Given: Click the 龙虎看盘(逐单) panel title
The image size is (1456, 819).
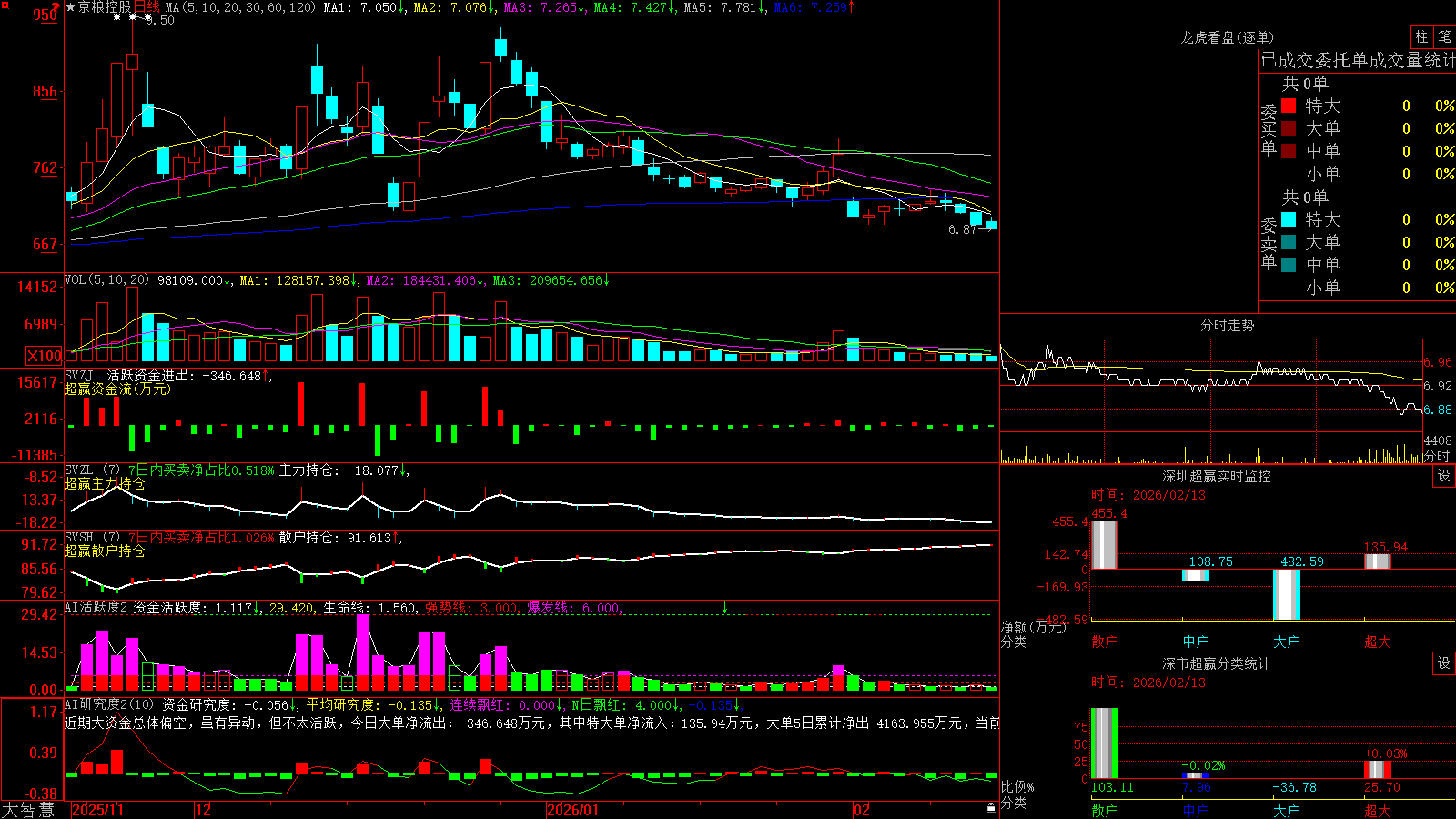Looking at the screenshot, I should click(1227, 37).
